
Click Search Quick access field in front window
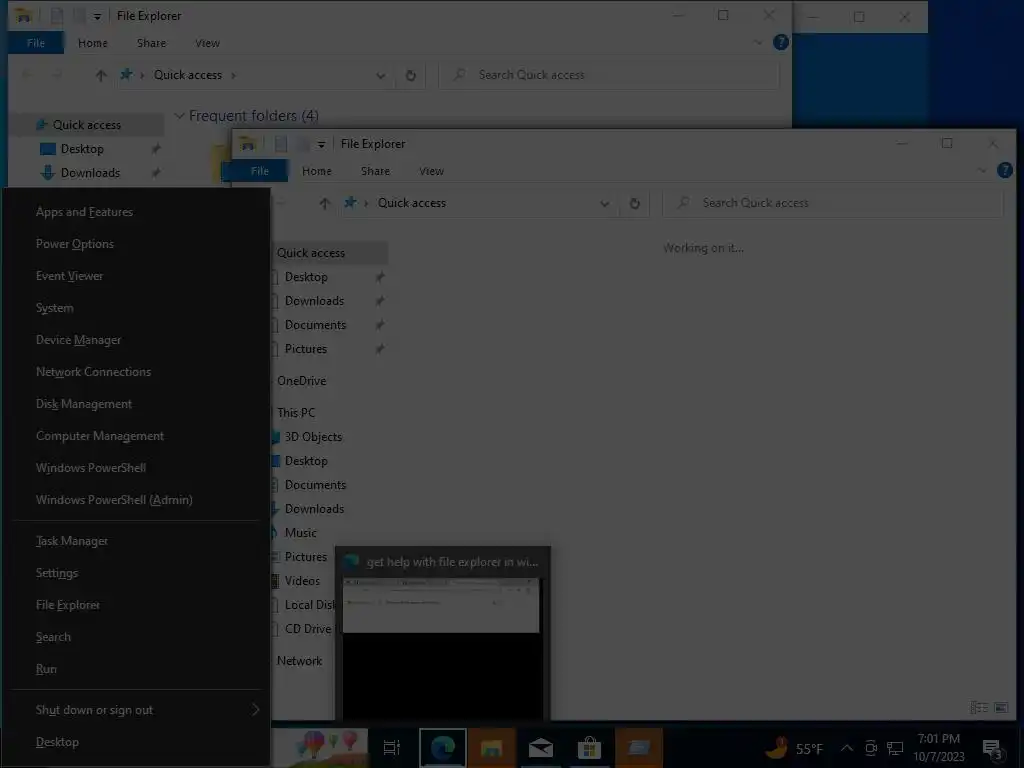833,203
